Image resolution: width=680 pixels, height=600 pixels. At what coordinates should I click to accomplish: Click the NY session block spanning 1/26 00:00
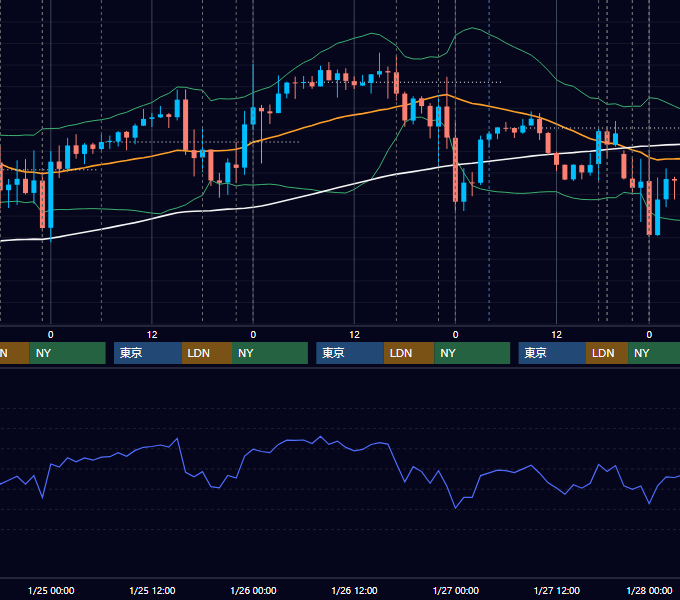click(x=270, y=353)
